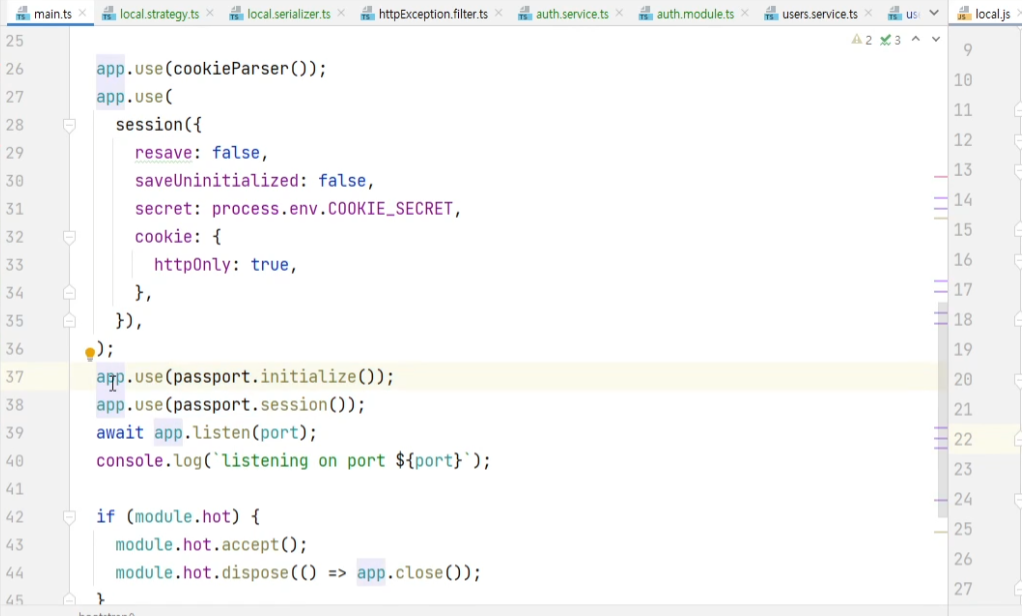Close the local.serializer.ts tab
The height and width of the screenshot is (616, 1022).
click(x=341, y=13)
